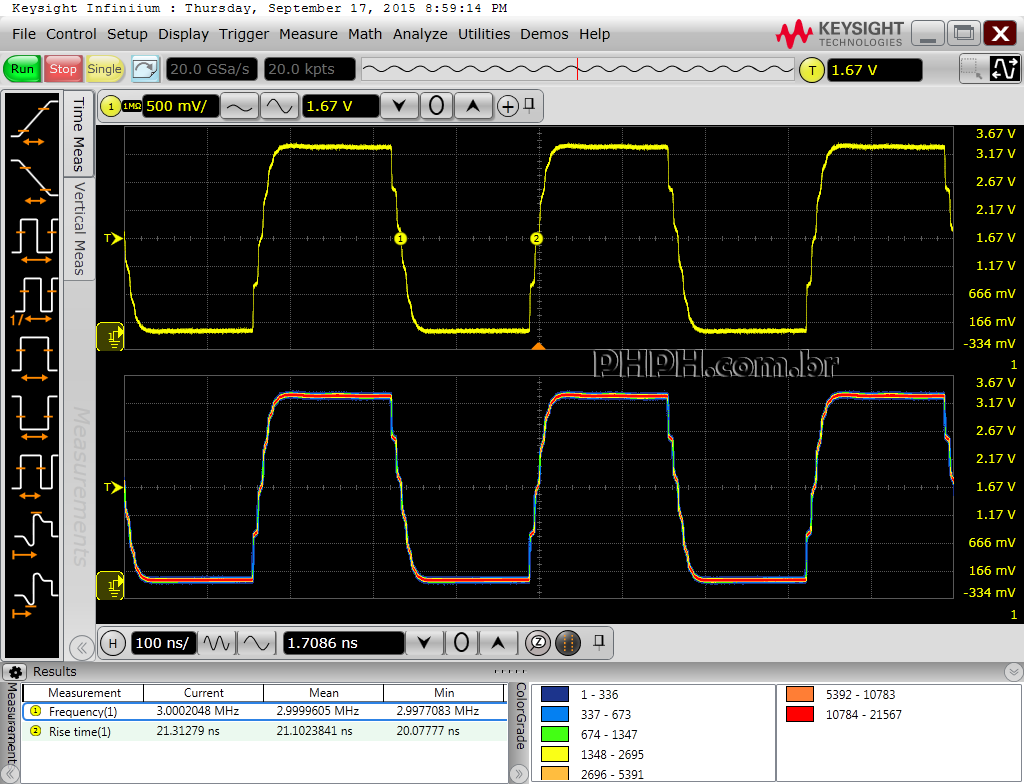Click the dark blue 1 - 336 swatch
Viewport: 1024px width, 784px height.
pos(554,694)
